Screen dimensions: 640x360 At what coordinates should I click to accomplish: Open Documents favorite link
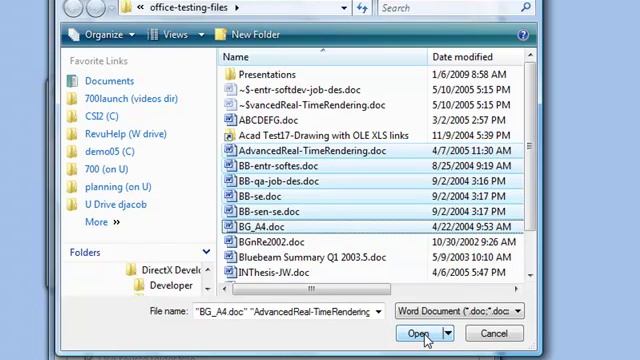point(109,81)
